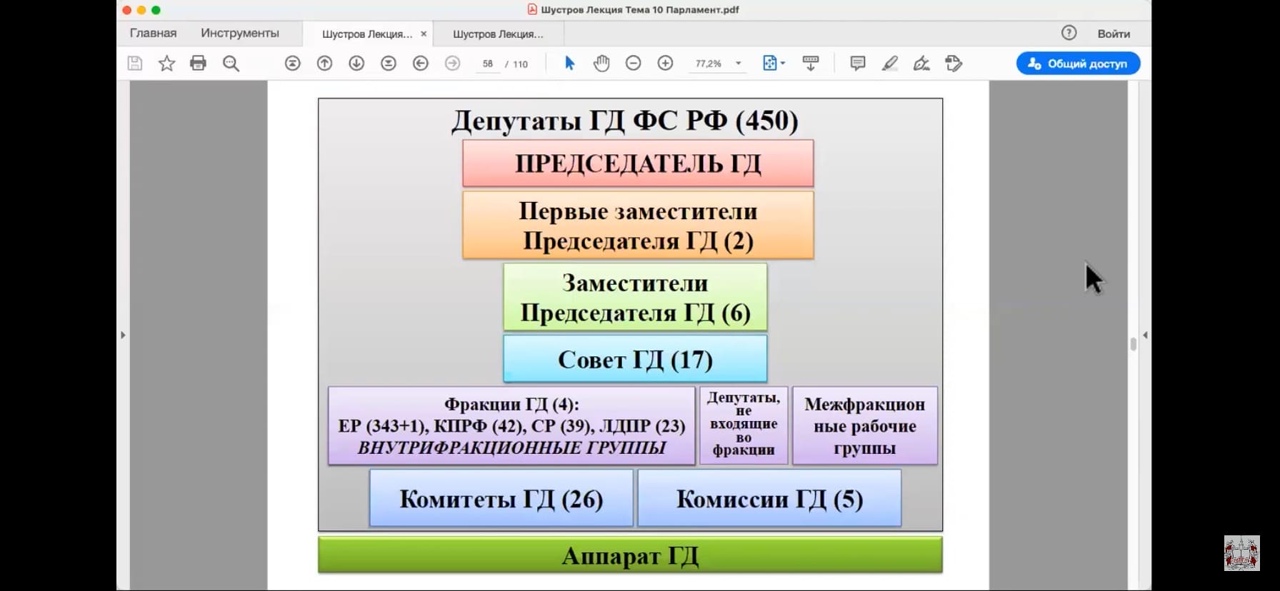Jump to last page icon

[x=388, y=63]
